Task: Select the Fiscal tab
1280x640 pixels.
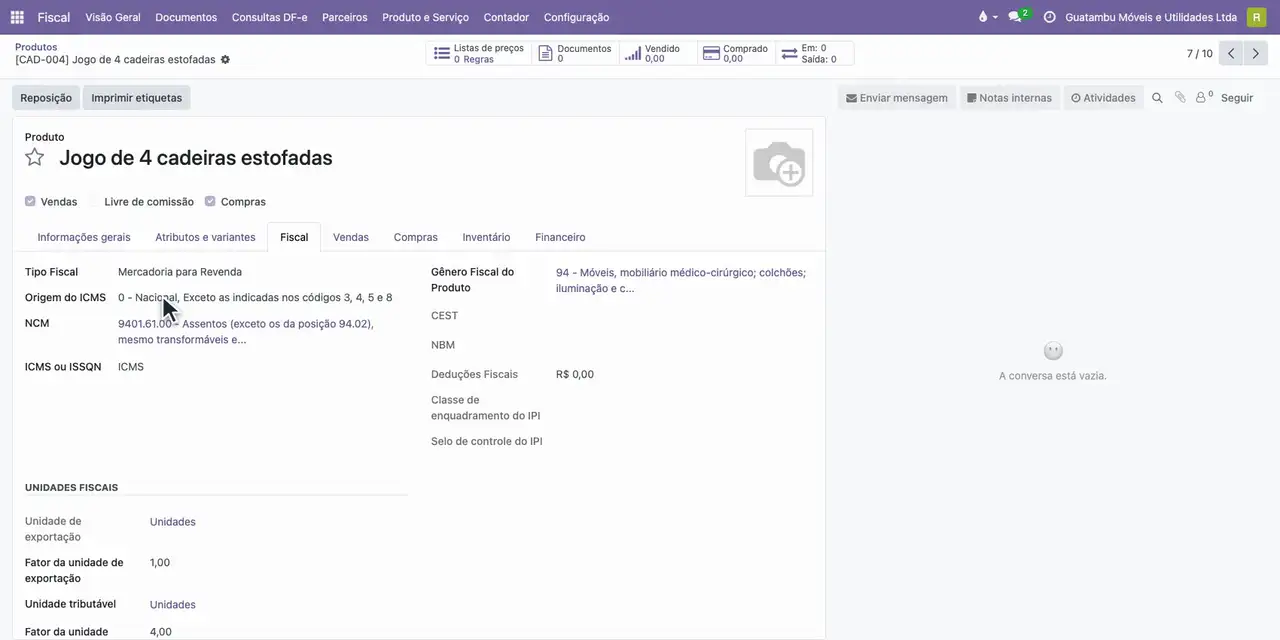Action: tap(294, 237)
